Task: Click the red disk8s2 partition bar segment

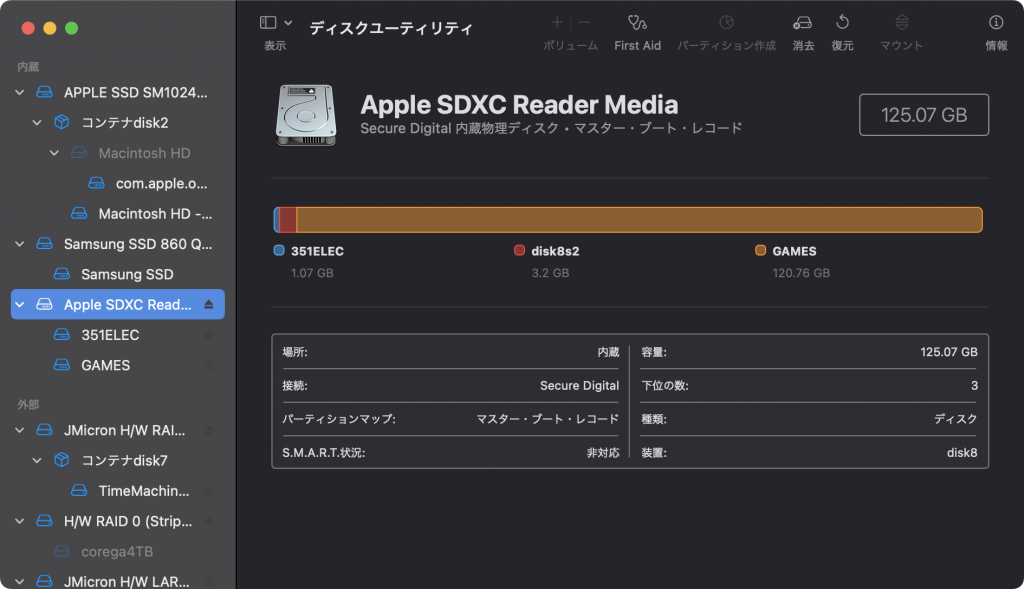Action: coord(288,220)
